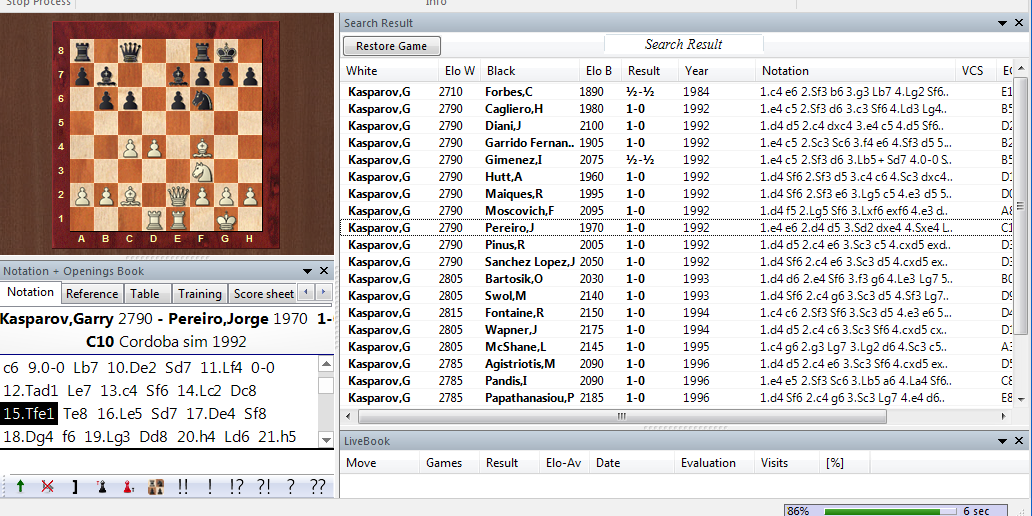Screen dimensions: 1032x516
Task: Annotate move with double exclamation '!!'
Action: [x=183, y=487]
